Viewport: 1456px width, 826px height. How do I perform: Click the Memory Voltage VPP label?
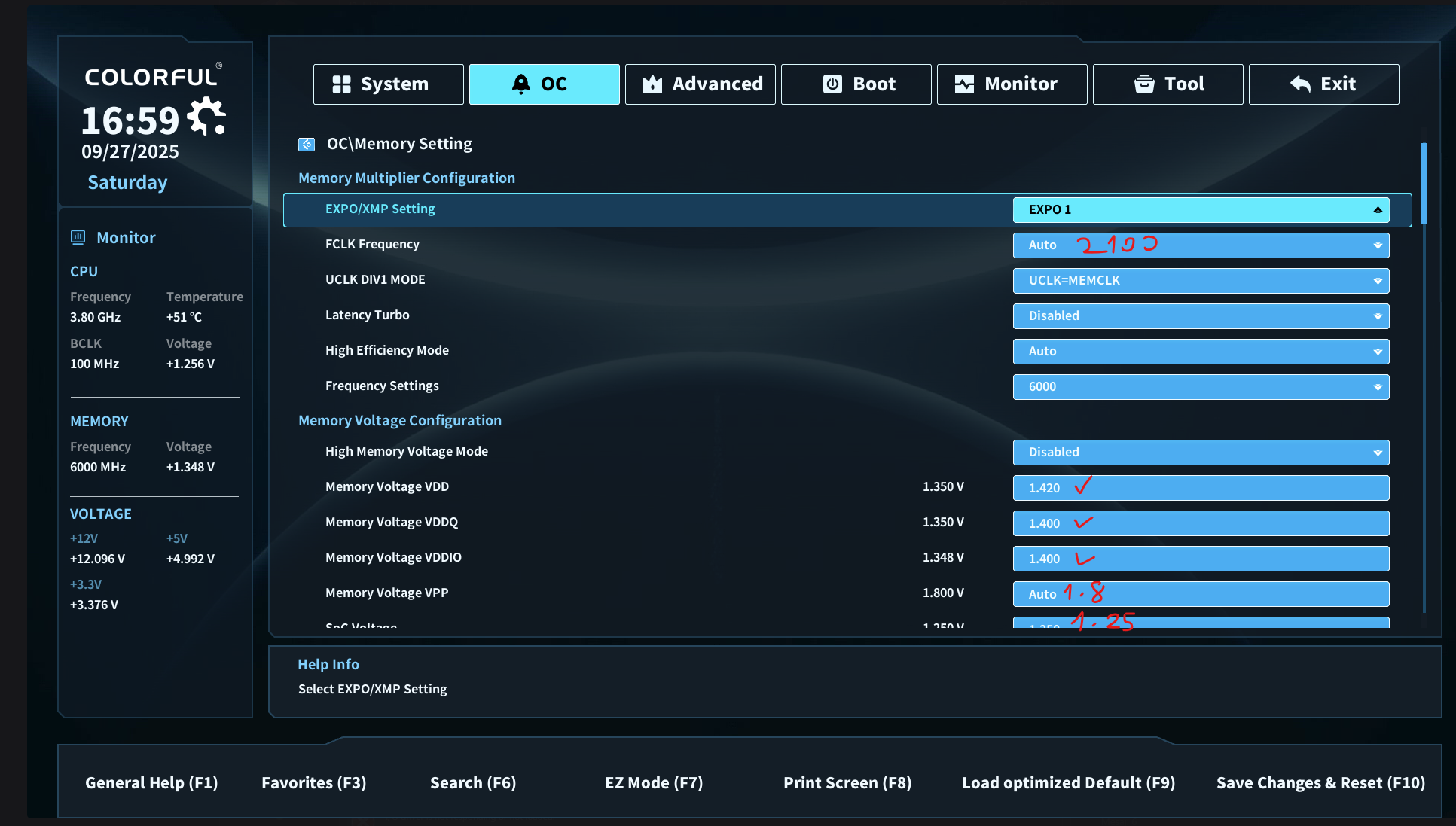(386, 593)
